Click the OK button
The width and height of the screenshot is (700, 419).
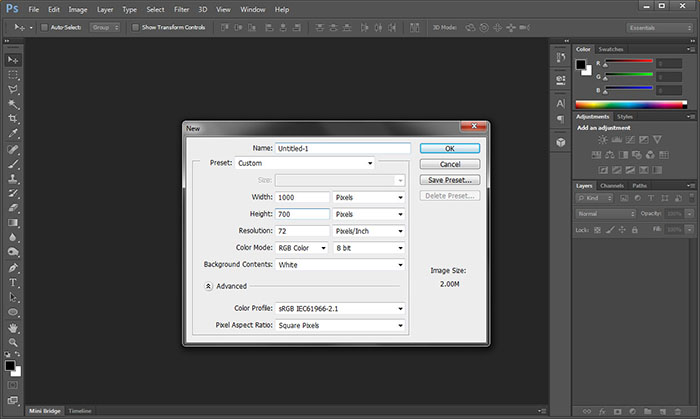[x=450, y=148]
